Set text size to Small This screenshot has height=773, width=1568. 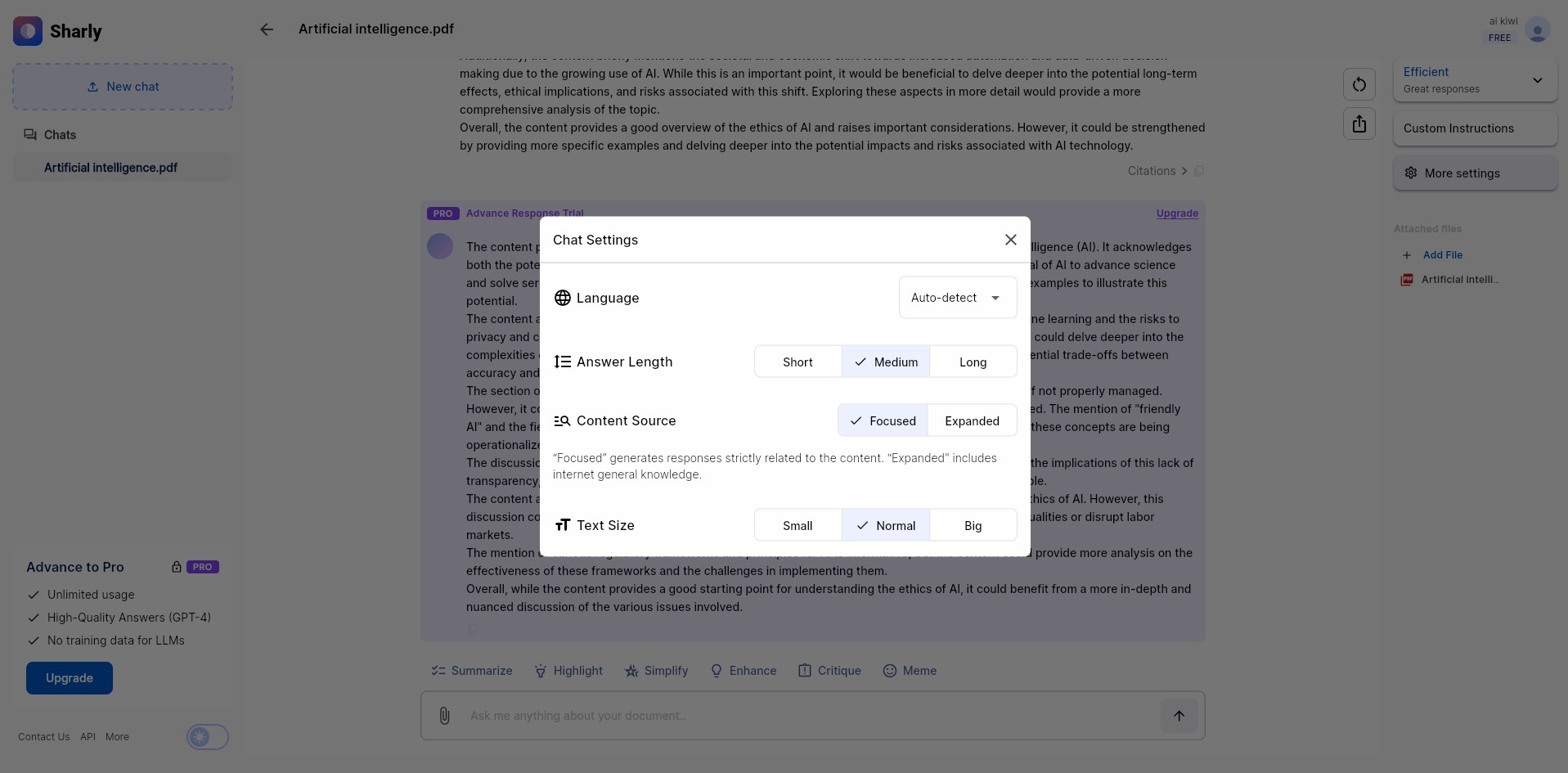[797, 525]
